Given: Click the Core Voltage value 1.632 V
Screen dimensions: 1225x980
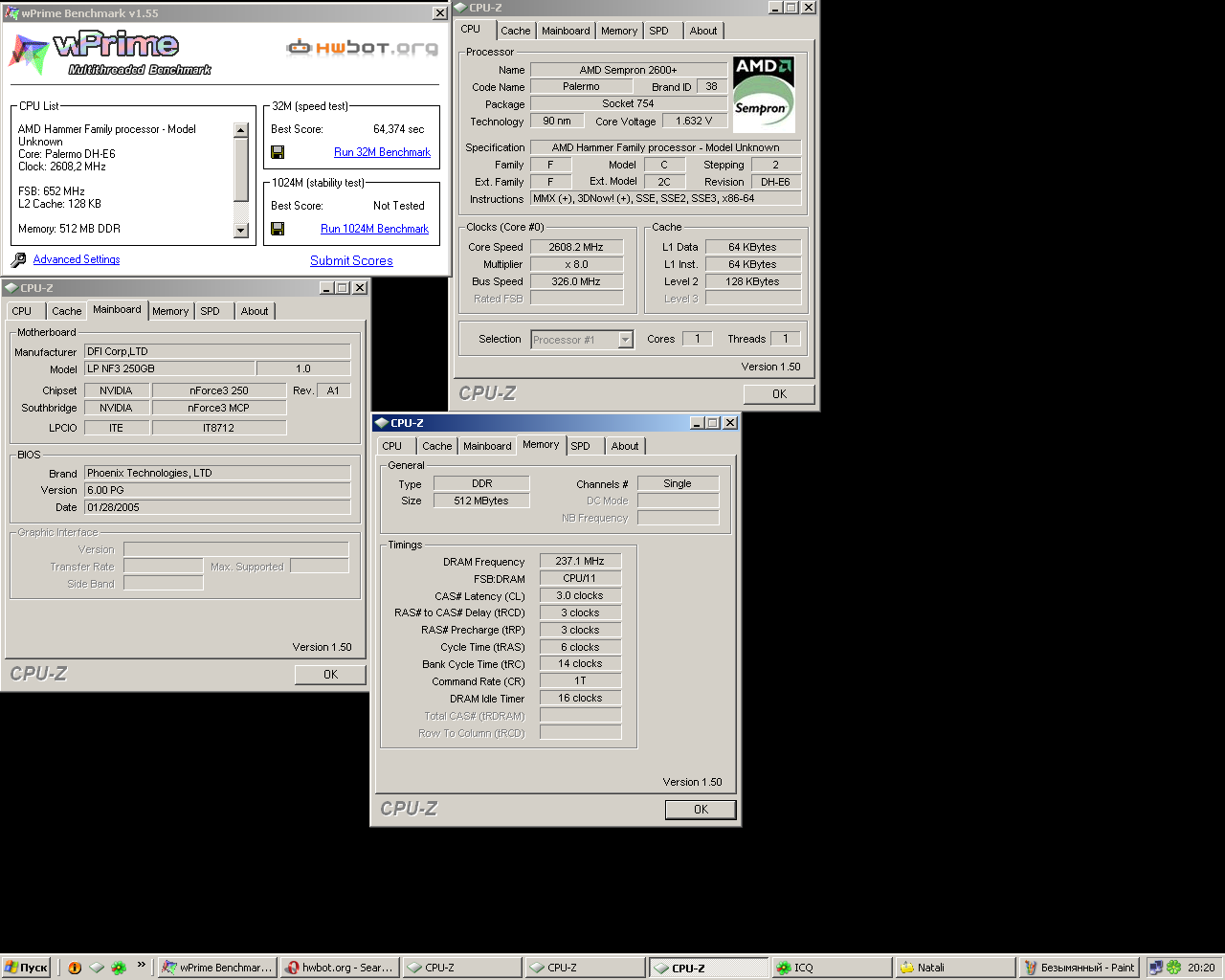Looking at the screenshot, I should click(x=694, y=122).
